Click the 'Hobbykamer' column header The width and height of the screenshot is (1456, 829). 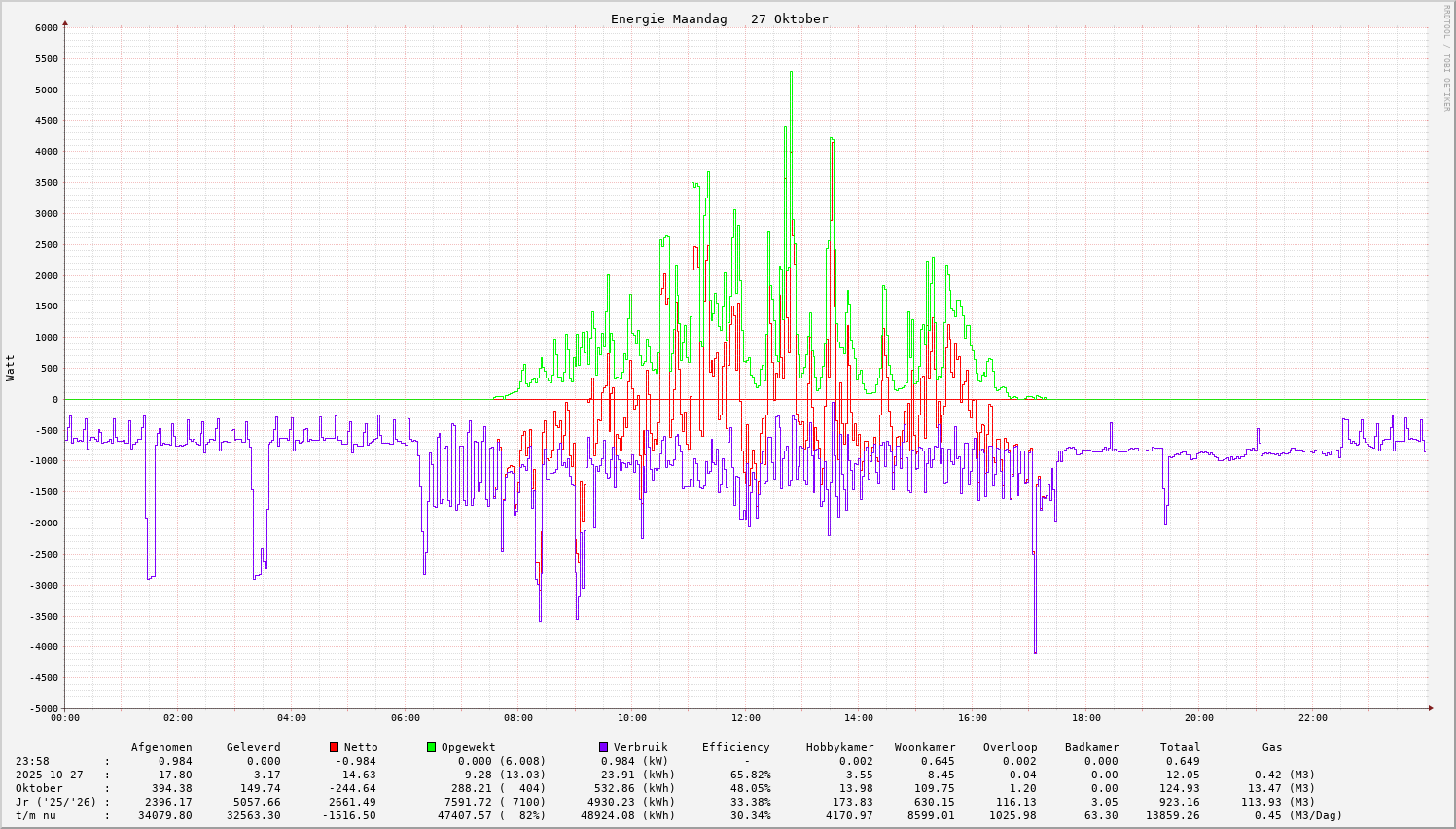[x=839, y=747]
